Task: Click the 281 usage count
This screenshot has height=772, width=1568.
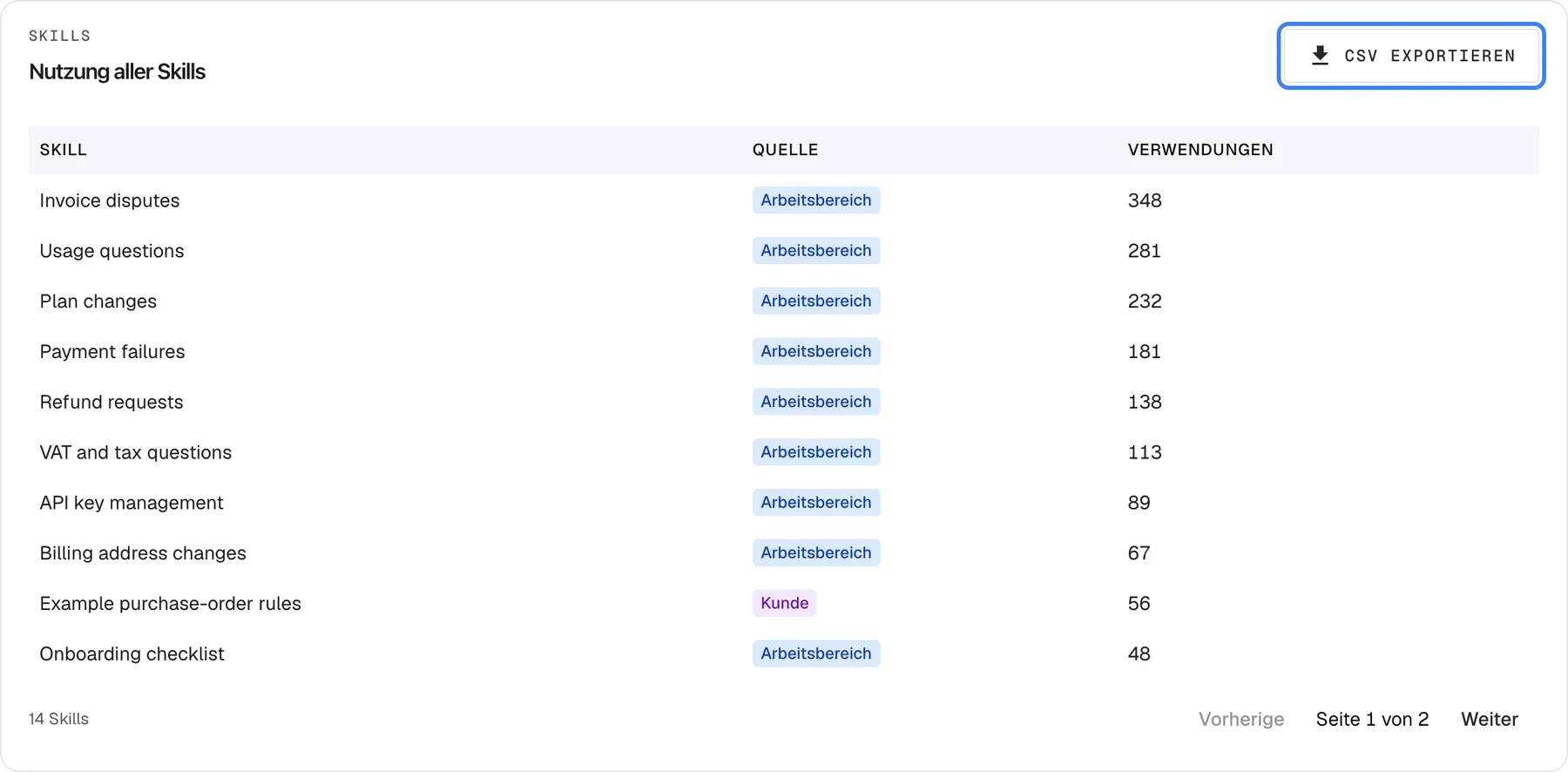Action: click(1145, 251)
